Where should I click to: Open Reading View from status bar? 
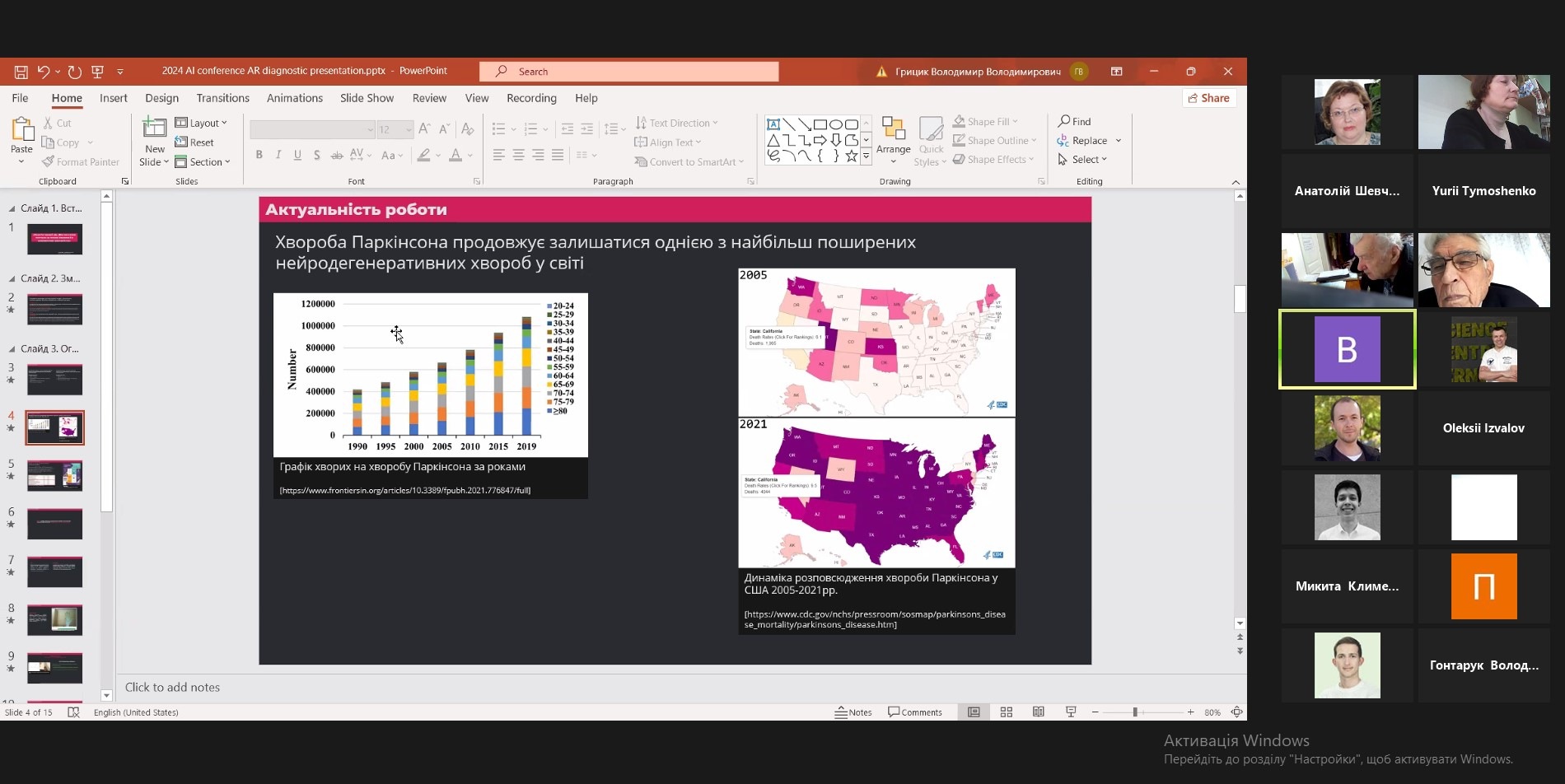pyautogui.click(x=1038, y=712)
